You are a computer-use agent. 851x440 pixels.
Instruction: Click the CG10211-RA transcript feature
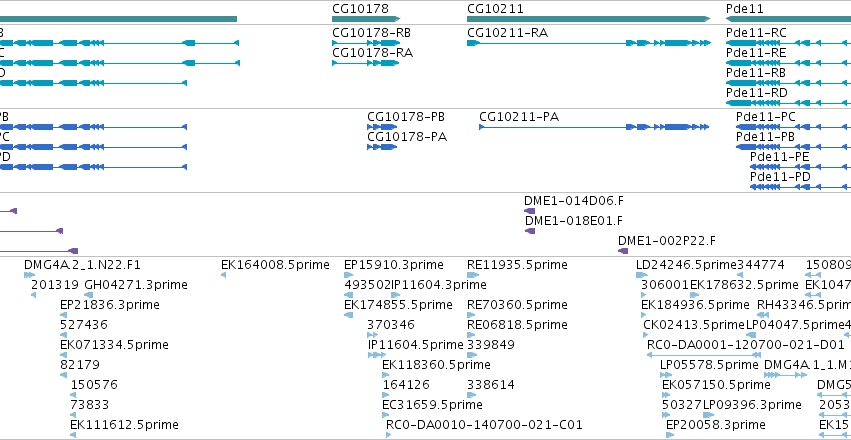click(x=588, y=43)
